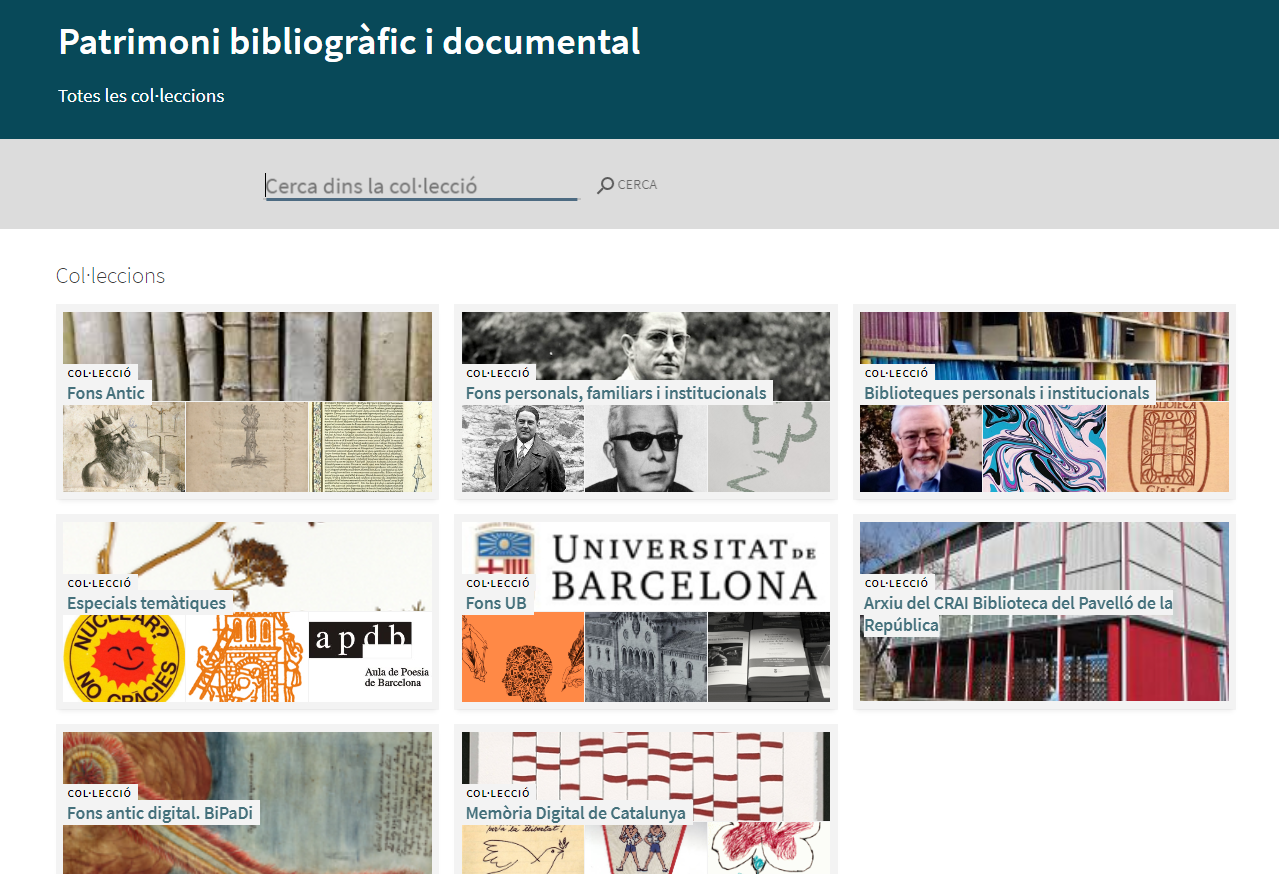
Task: Click the orange head illustration thumbnail
Action: pos(522,657)
